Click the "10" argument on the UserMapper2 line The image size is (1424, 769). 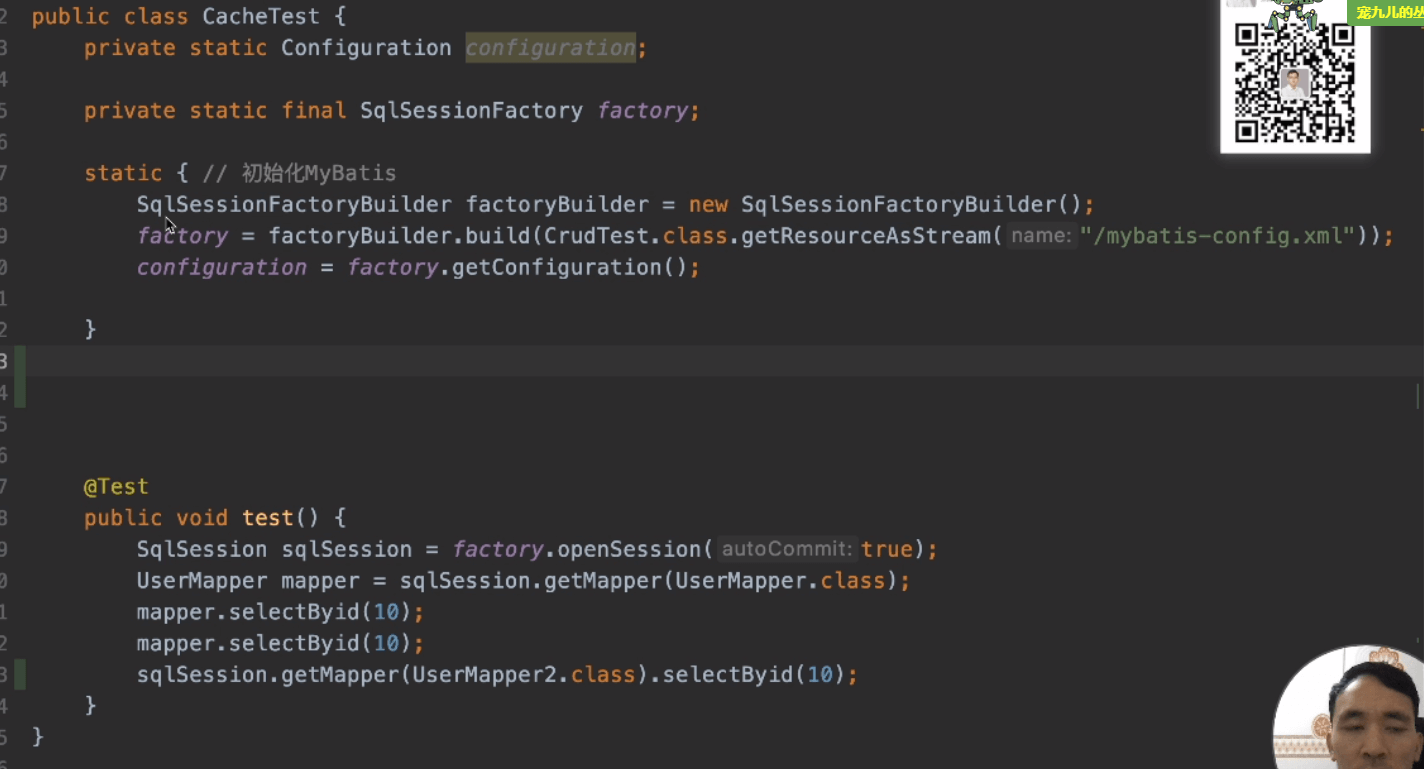819,675
